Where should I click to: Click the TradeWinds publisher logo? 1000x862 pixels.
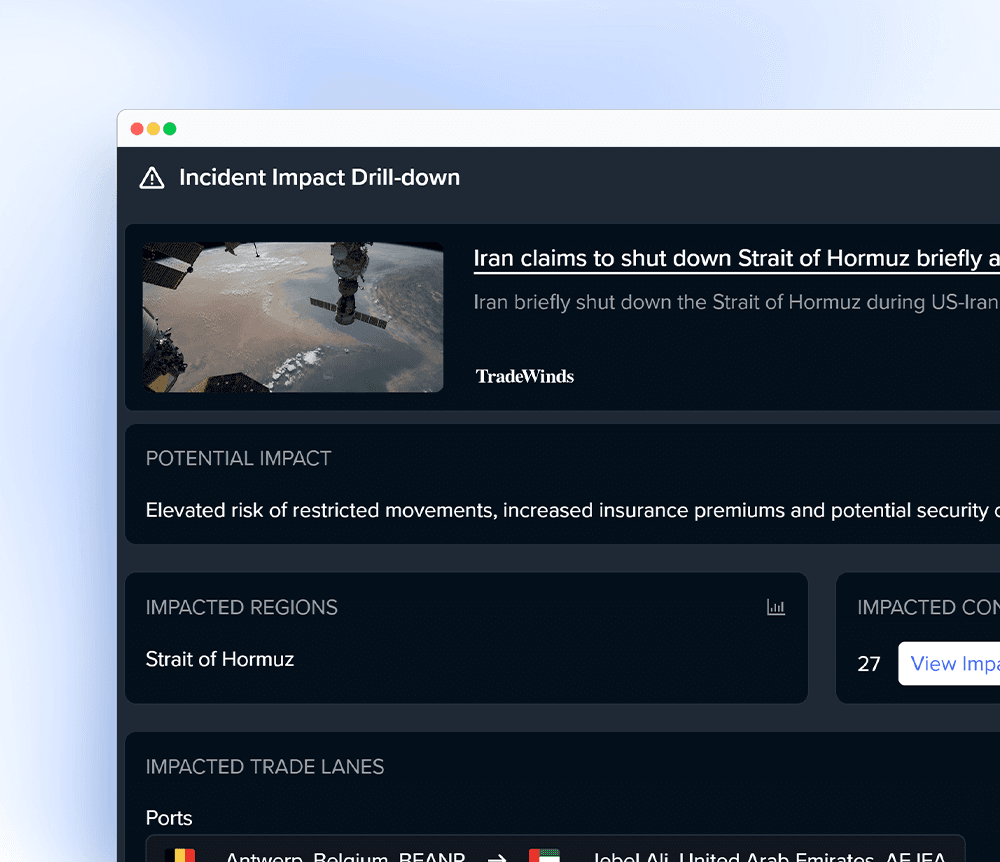pos(524,376)
